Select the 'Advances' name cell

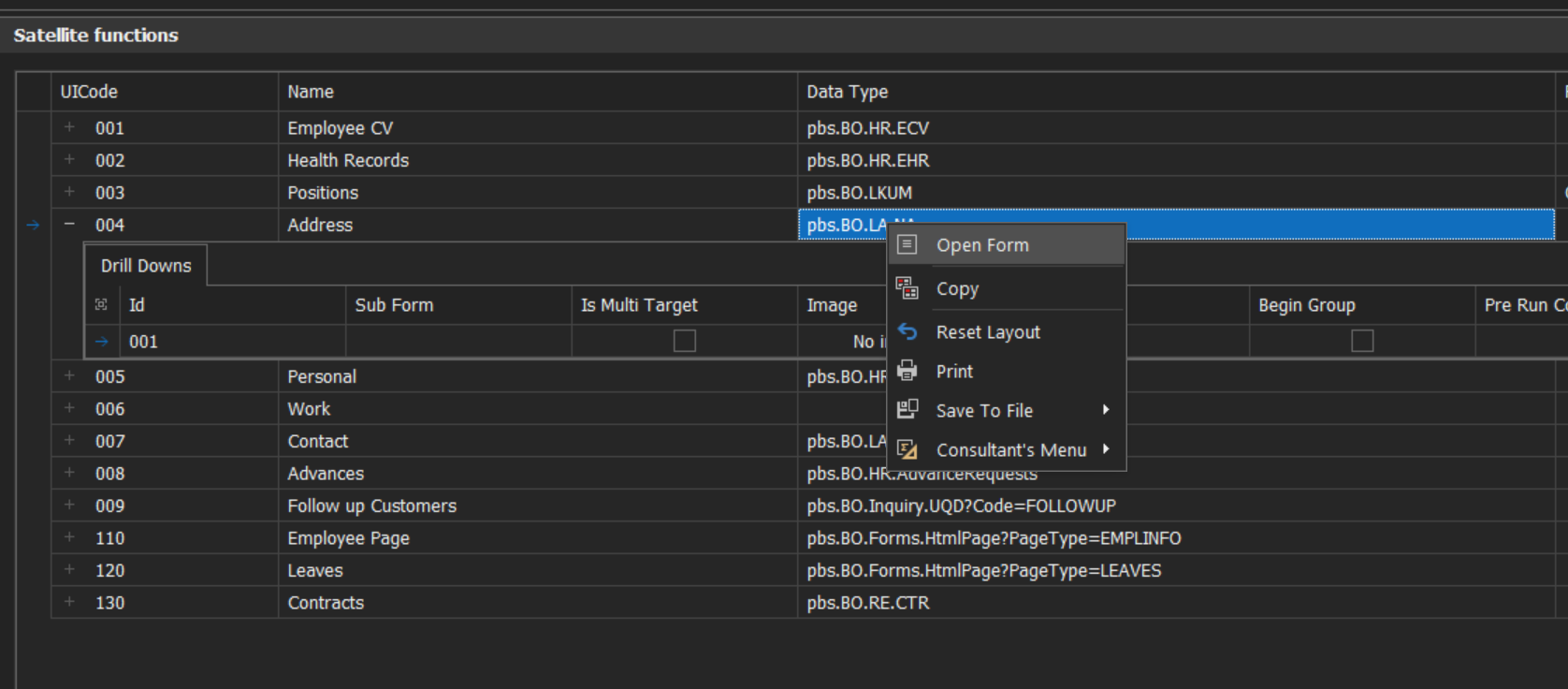[538, 473]
